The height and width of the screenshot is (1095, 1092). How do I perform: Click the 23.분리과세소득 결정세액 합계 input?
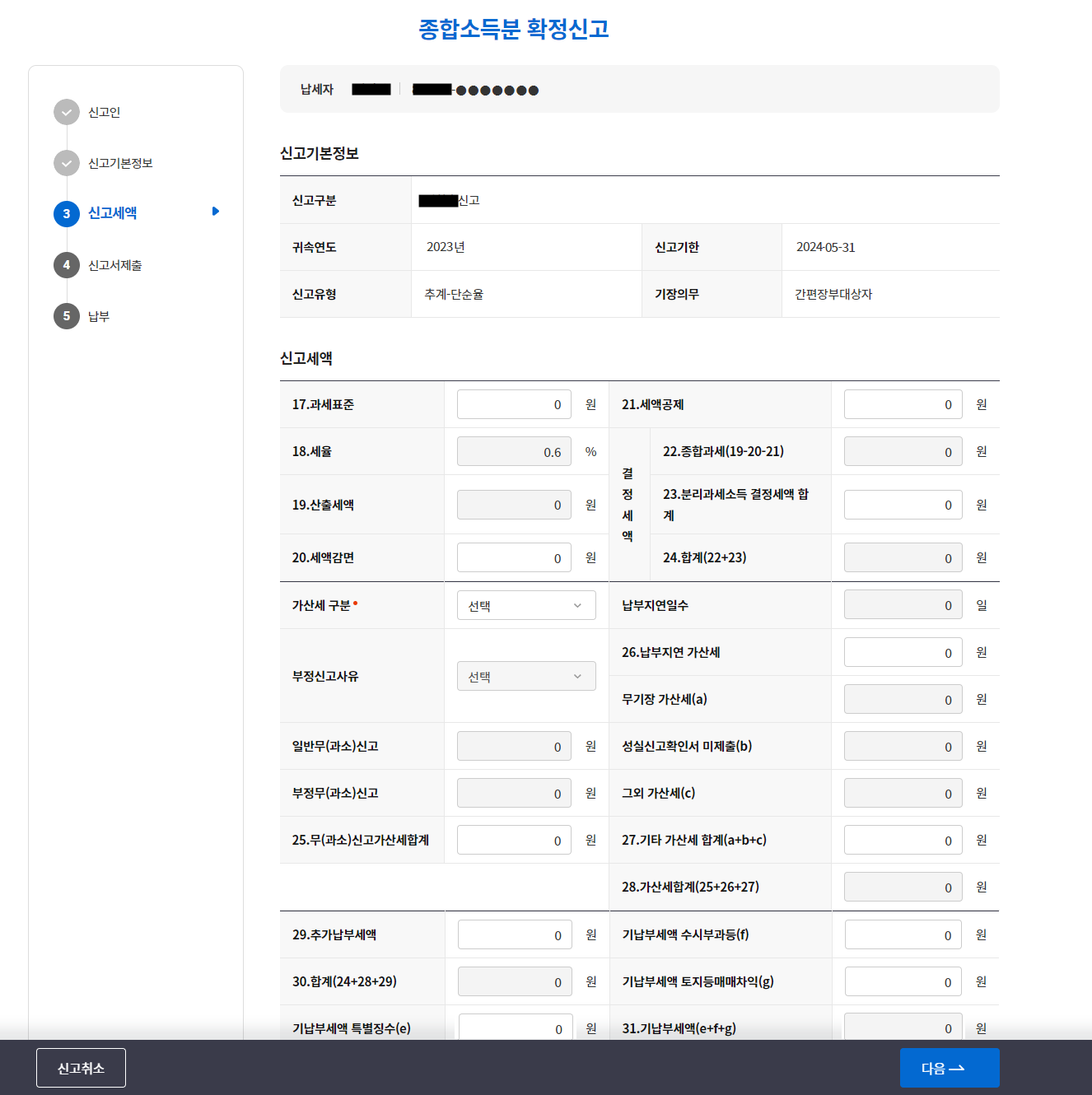[x=903, y=505]
